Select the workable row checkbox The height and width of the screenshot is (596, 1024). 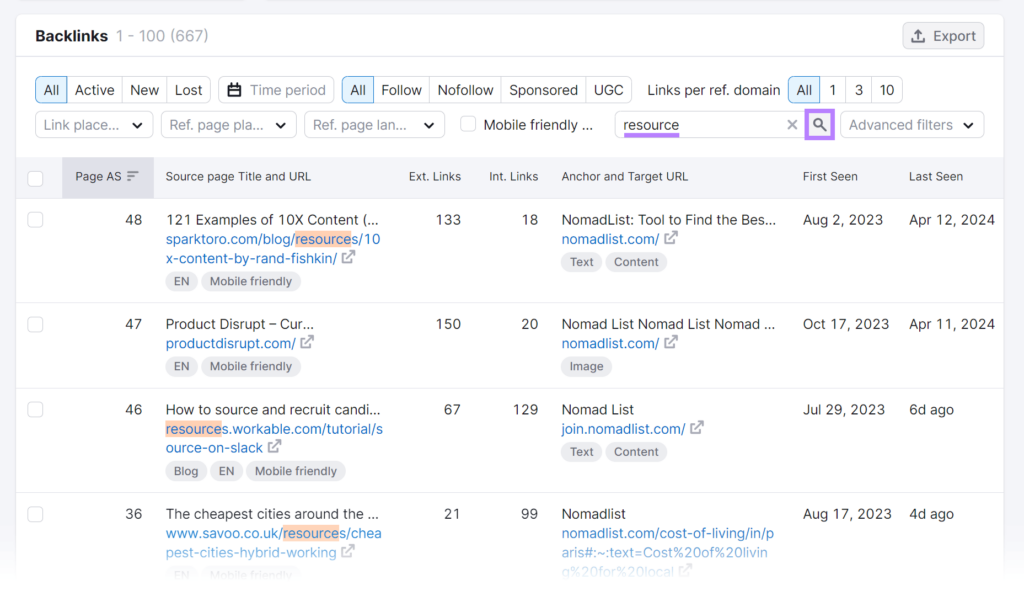click(35, 409)
